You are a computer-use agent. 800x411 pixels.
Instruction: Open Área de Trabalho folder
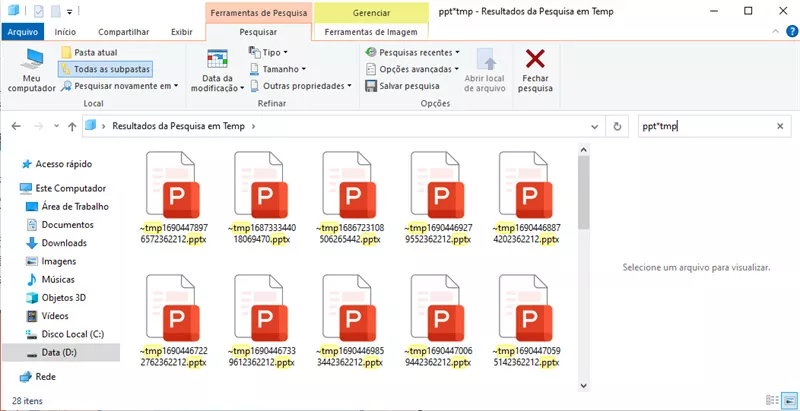point(75,207)
